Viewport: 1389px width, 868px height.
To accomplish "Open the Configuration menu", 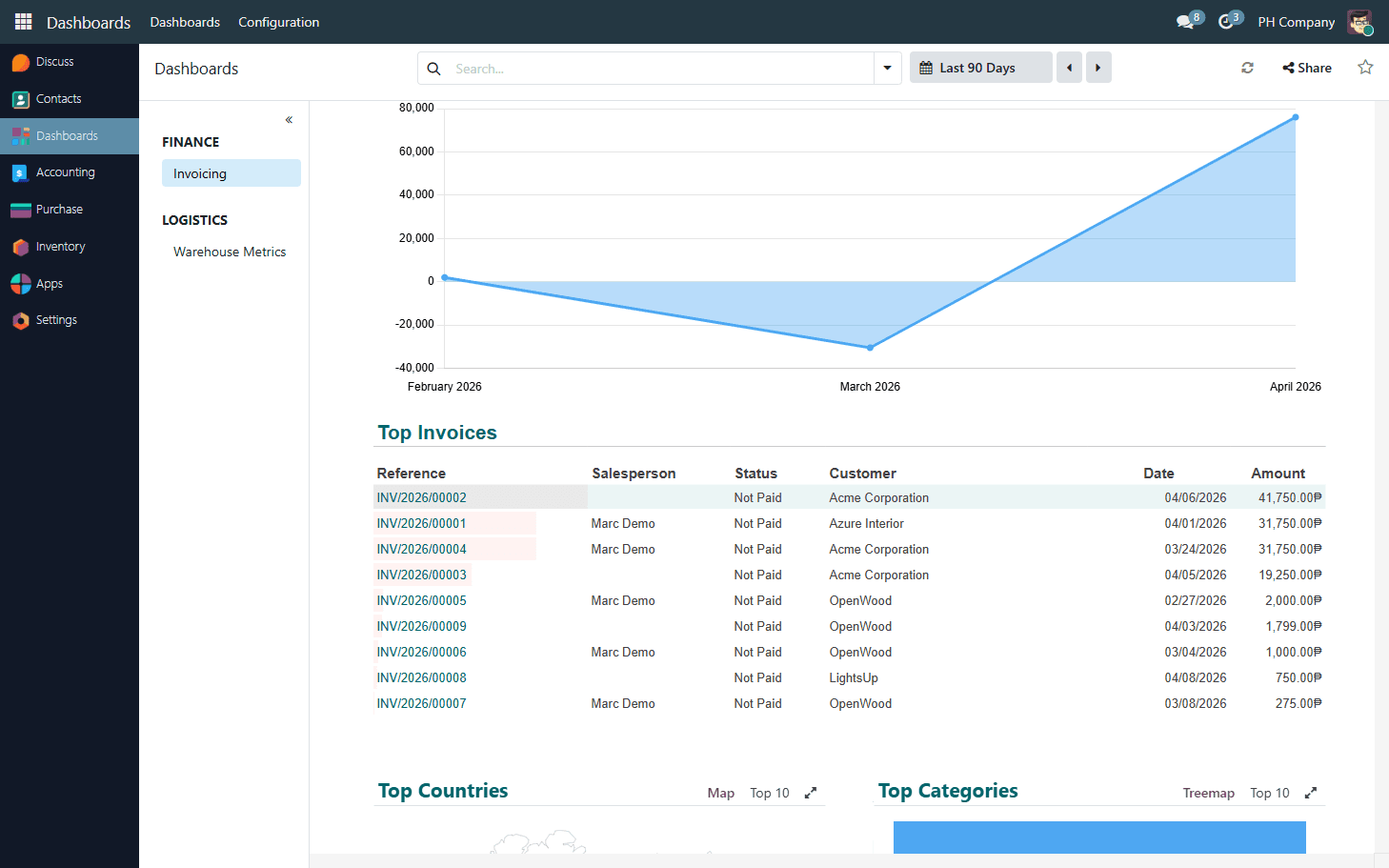I will [x=278, y=22].
